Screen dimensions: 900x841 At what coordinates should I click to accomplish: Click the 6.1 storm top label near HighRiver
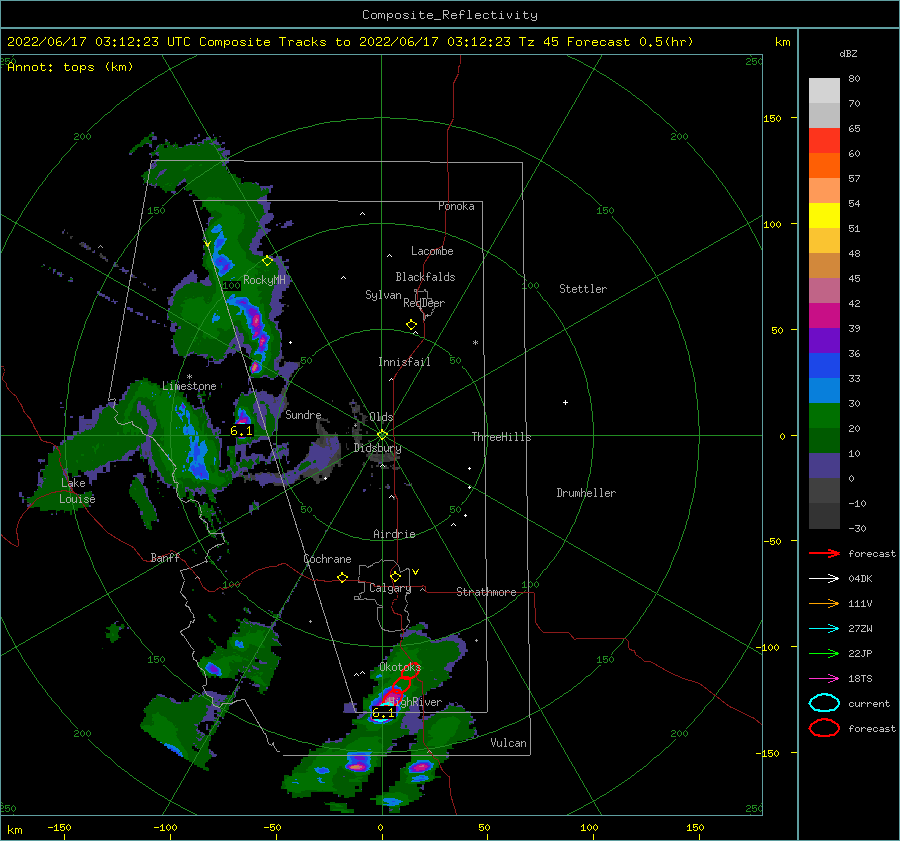(383, 713)
